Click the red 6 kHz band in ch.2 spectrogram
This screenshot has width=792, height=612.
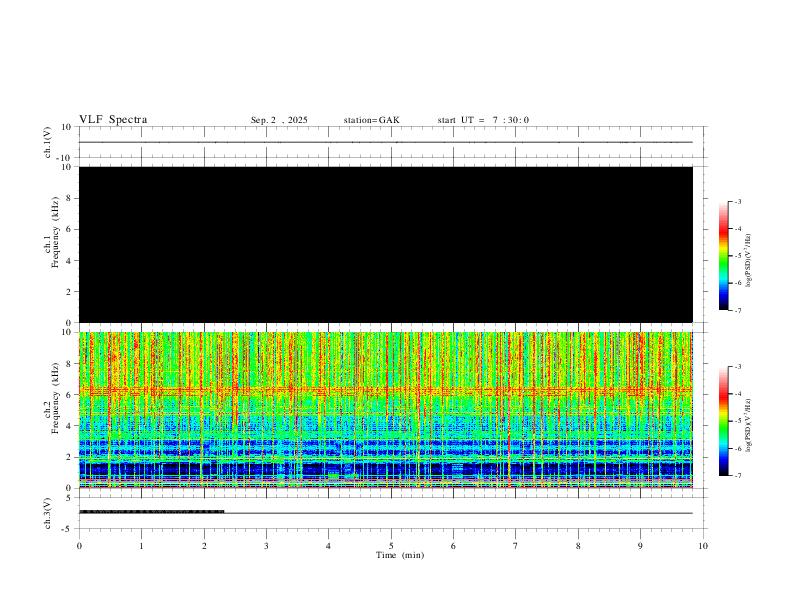click(x=386, y=390)
